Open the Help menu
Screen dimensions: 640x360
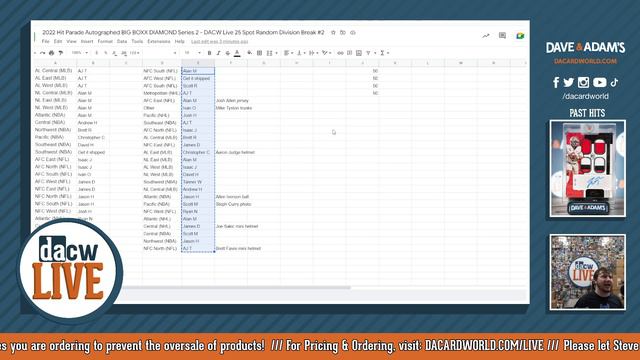pyautogui.click(x=180, y=42)
